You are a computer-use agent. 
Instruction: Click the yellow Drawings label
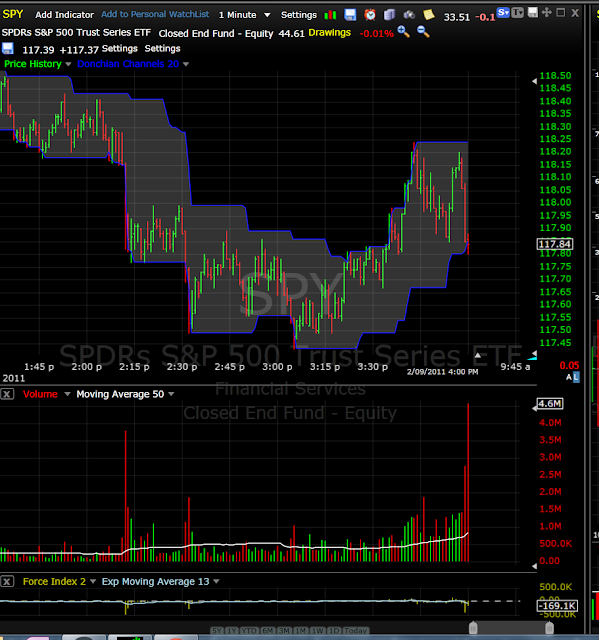click(x=330, y=33)
